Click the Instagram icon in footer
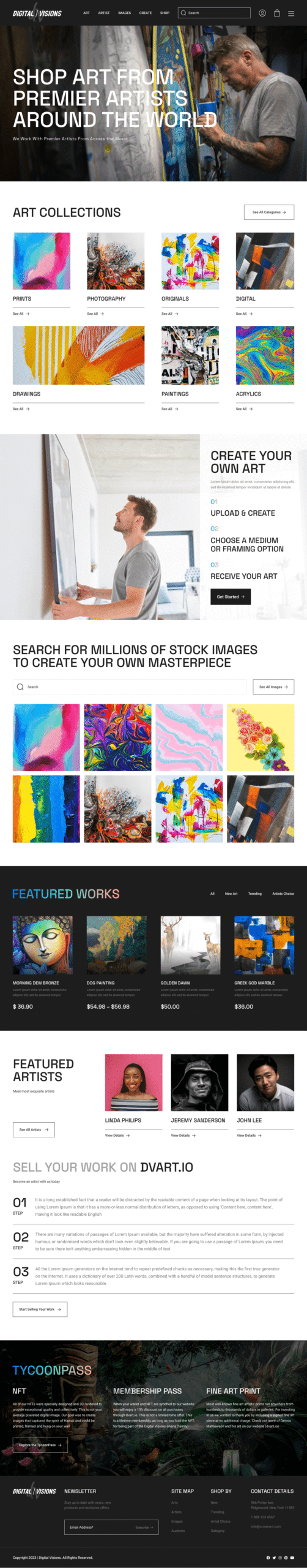 click(280, 1558)
